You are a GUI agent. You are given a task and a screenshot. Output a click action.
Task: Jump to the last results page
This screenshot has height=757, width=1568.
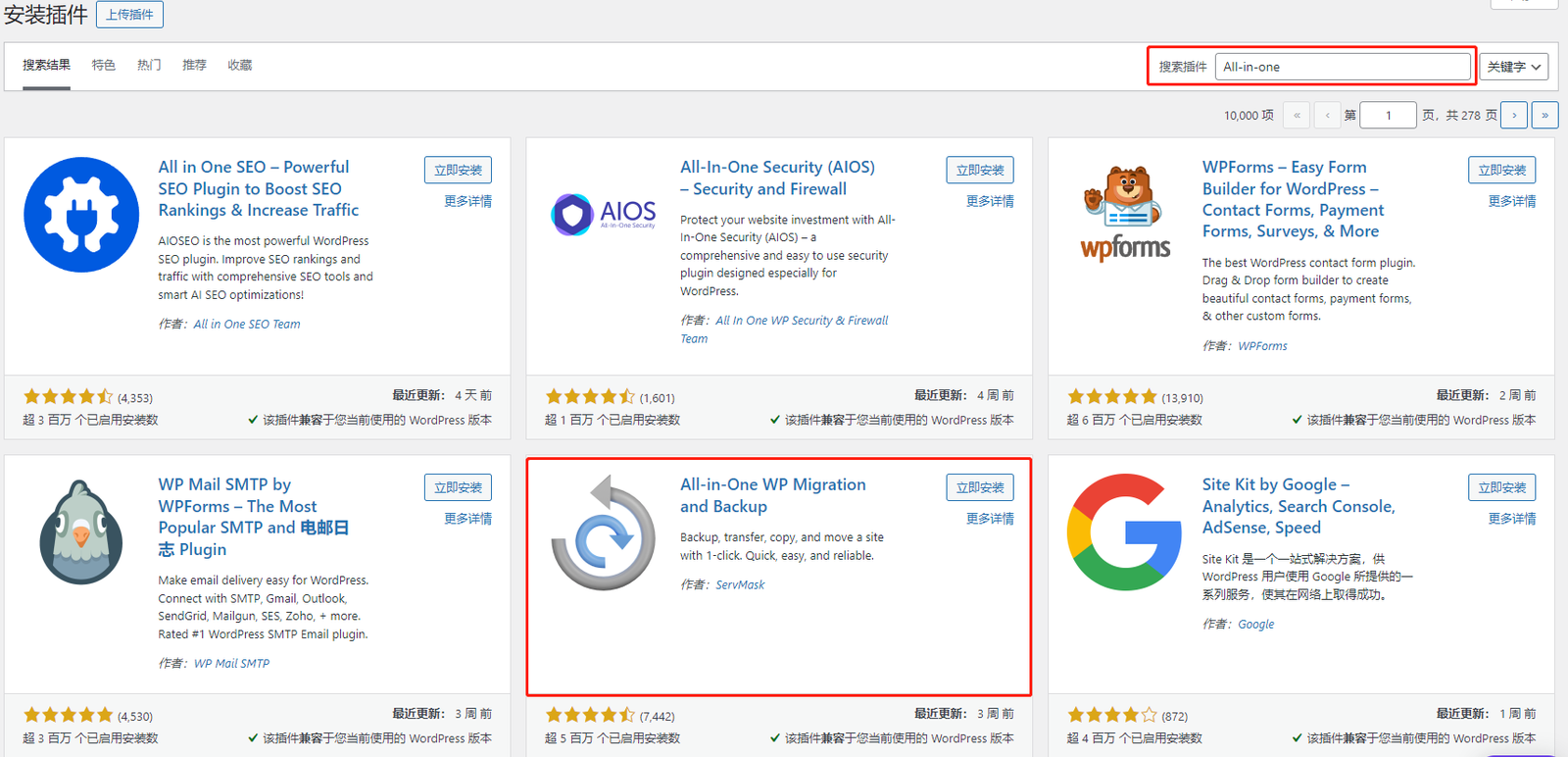point(1544,115)
